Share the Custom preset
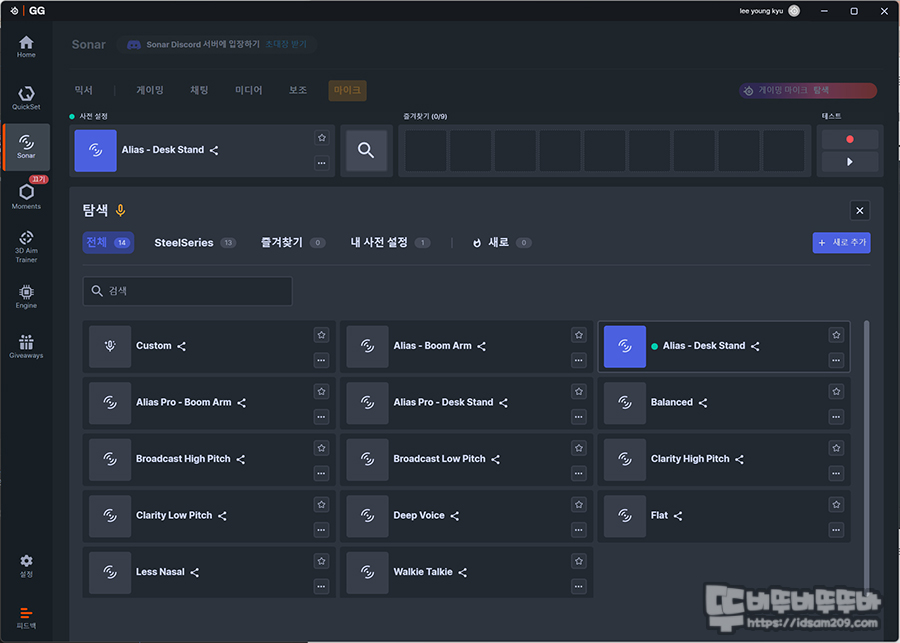This screenshot has width=900, height=643. pyautogui.click(x=181, y=346)
